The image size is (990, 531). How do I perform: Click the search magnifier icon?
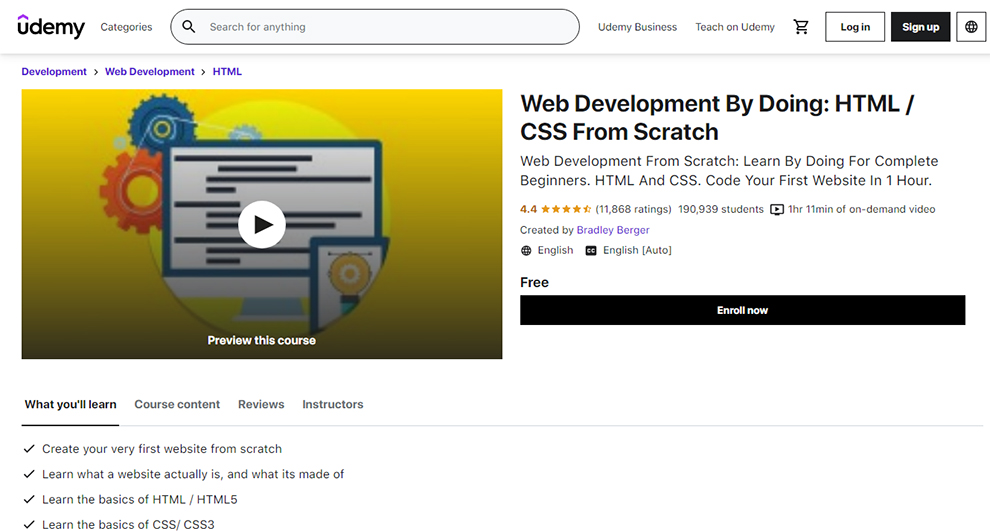188,27
